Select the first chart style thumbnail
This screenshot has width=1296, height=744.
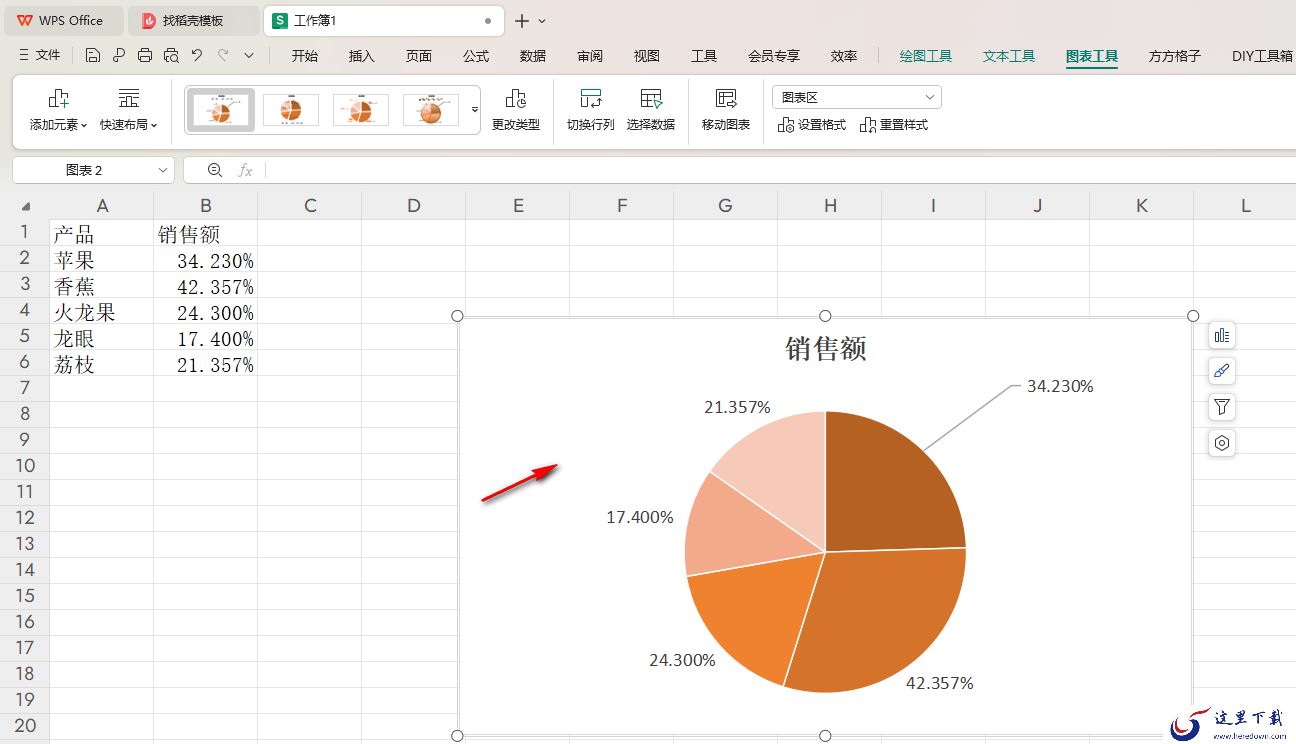[220, 110]
